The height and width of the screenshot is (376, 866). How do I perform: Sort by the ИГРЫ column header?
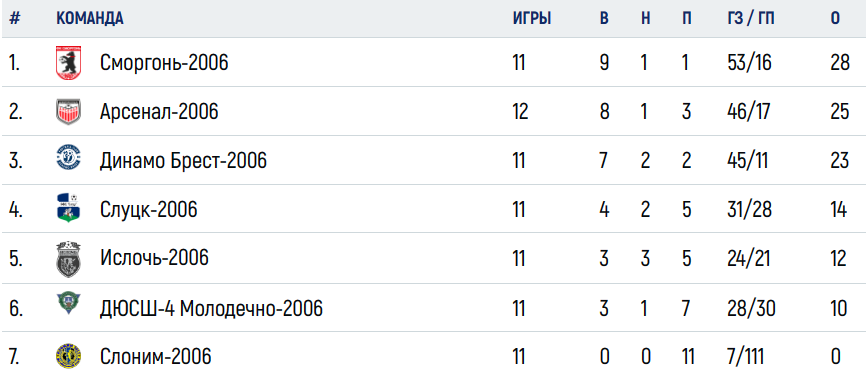point(532,18)
